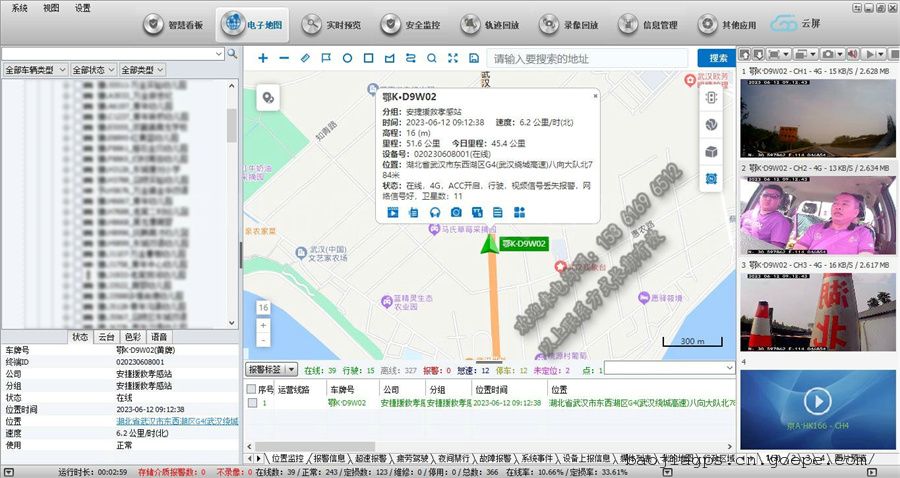Select the circle drawing tool on map toolbar
Screen dimensions: 900x478
tap(347, 58)
